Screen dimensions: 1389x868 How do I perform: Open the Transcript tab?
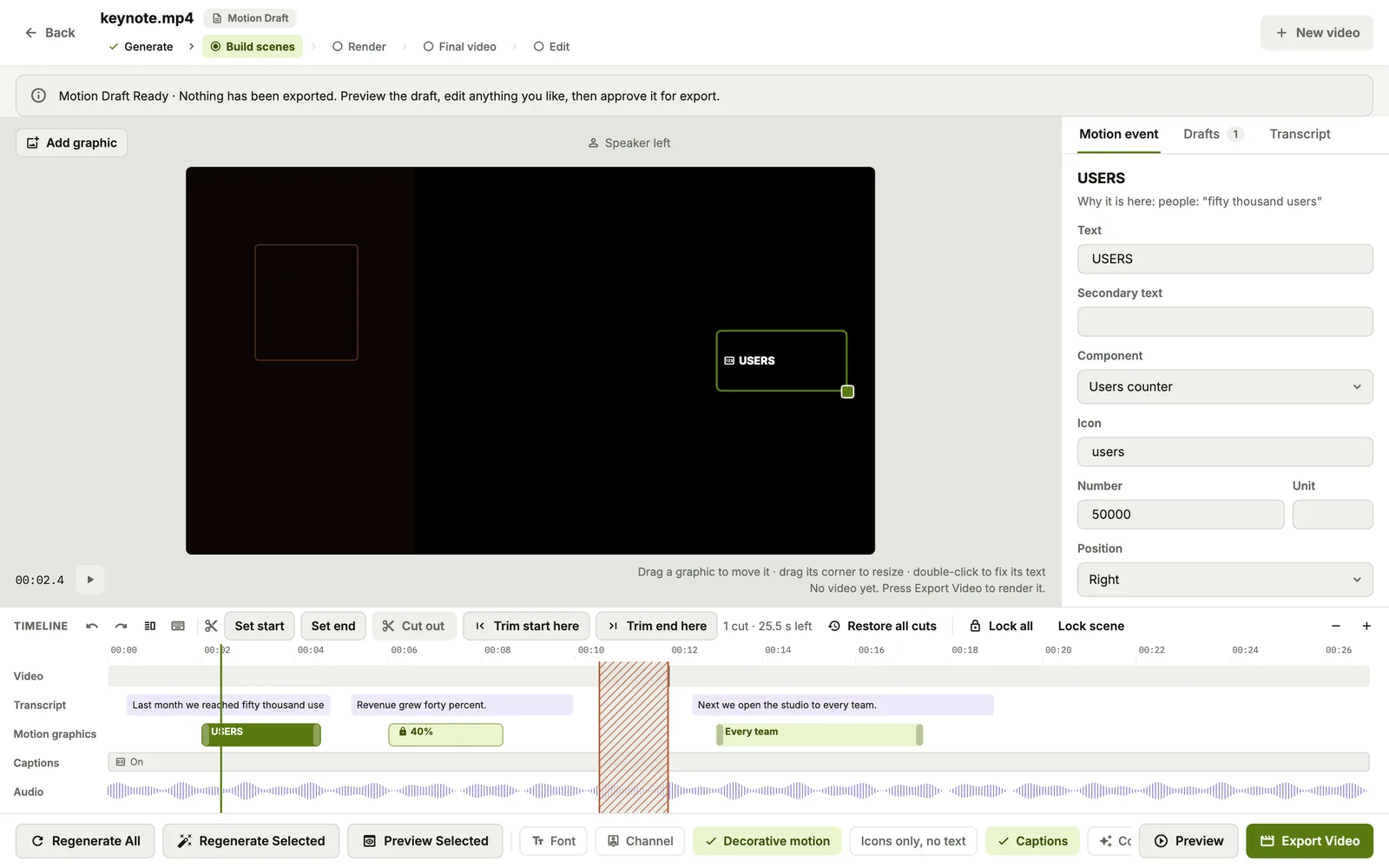pyautogui.click(x=1300, y=135)
